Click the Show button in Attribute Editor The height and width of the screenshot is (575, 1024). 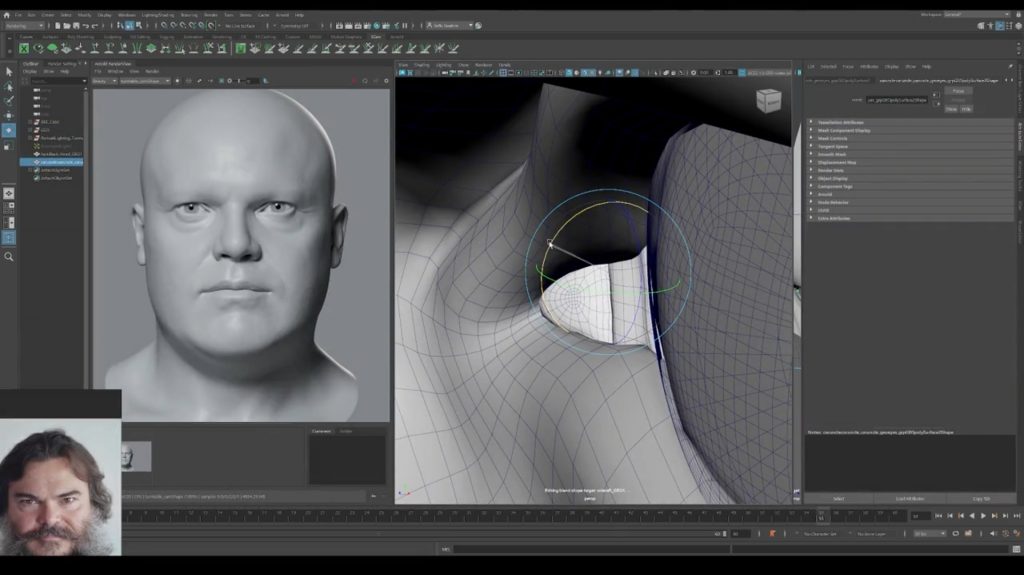point(952,109)
